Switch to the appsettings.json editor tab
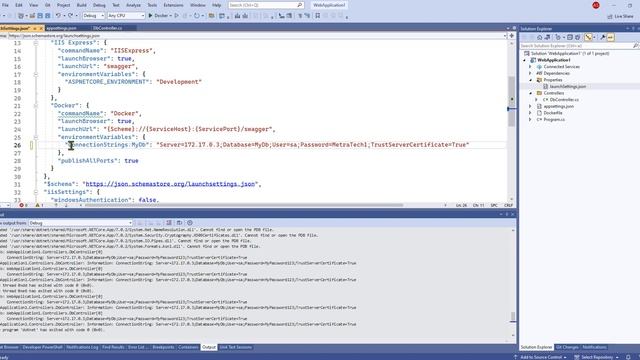640x360 pixels. coord(61,28)
